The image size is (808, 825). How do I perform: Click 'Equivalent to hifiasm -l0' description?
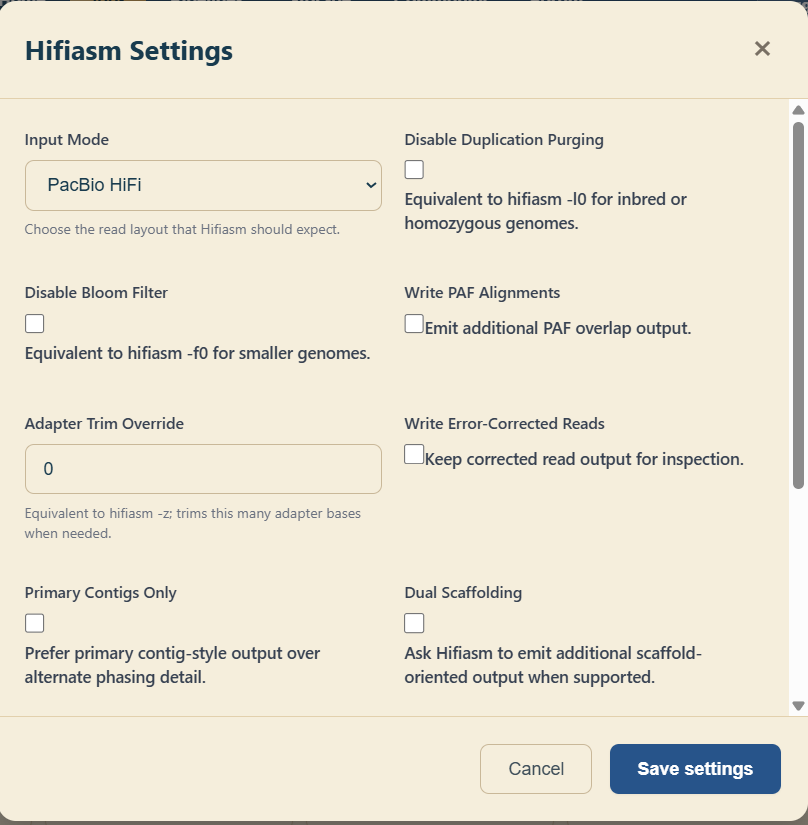546,211
